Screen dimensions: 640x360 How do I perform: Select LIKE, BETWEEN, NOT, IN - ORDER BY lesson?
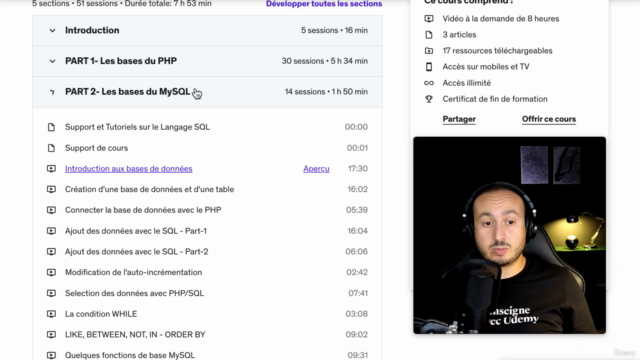coord(135,334)
